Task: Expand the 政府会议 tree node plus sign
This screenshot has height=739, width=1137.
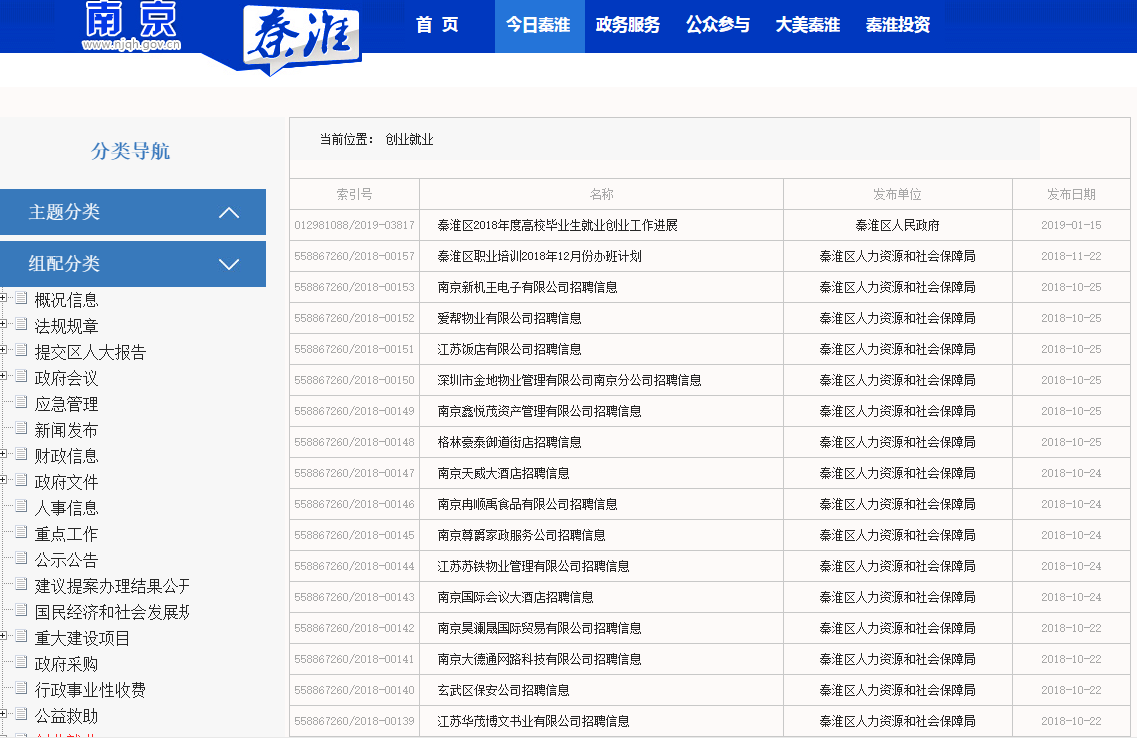Action: 4,376
